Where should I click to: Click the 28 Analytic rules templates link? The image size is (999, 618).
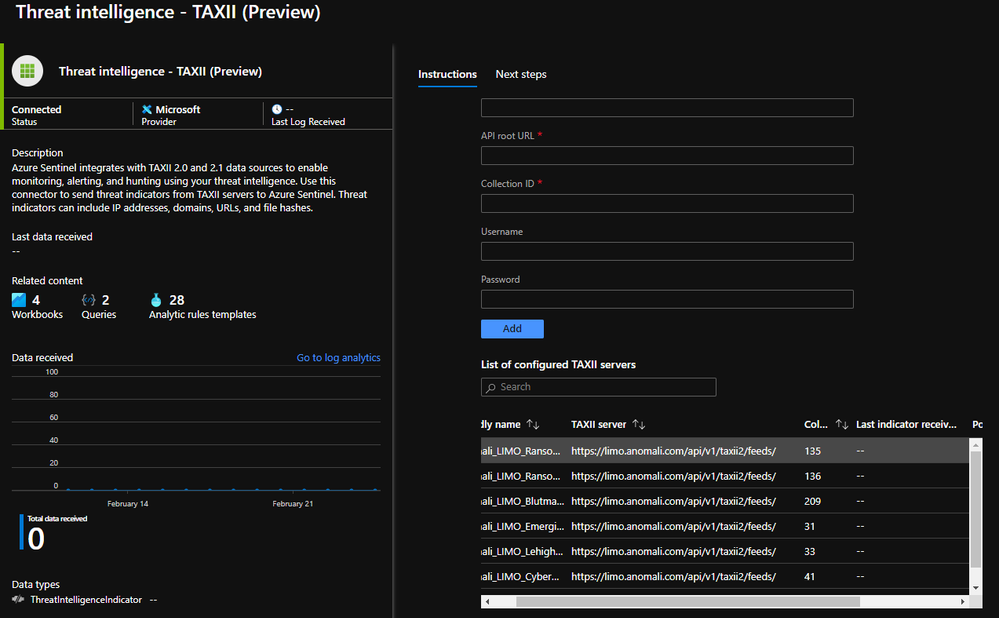[203, 306]
